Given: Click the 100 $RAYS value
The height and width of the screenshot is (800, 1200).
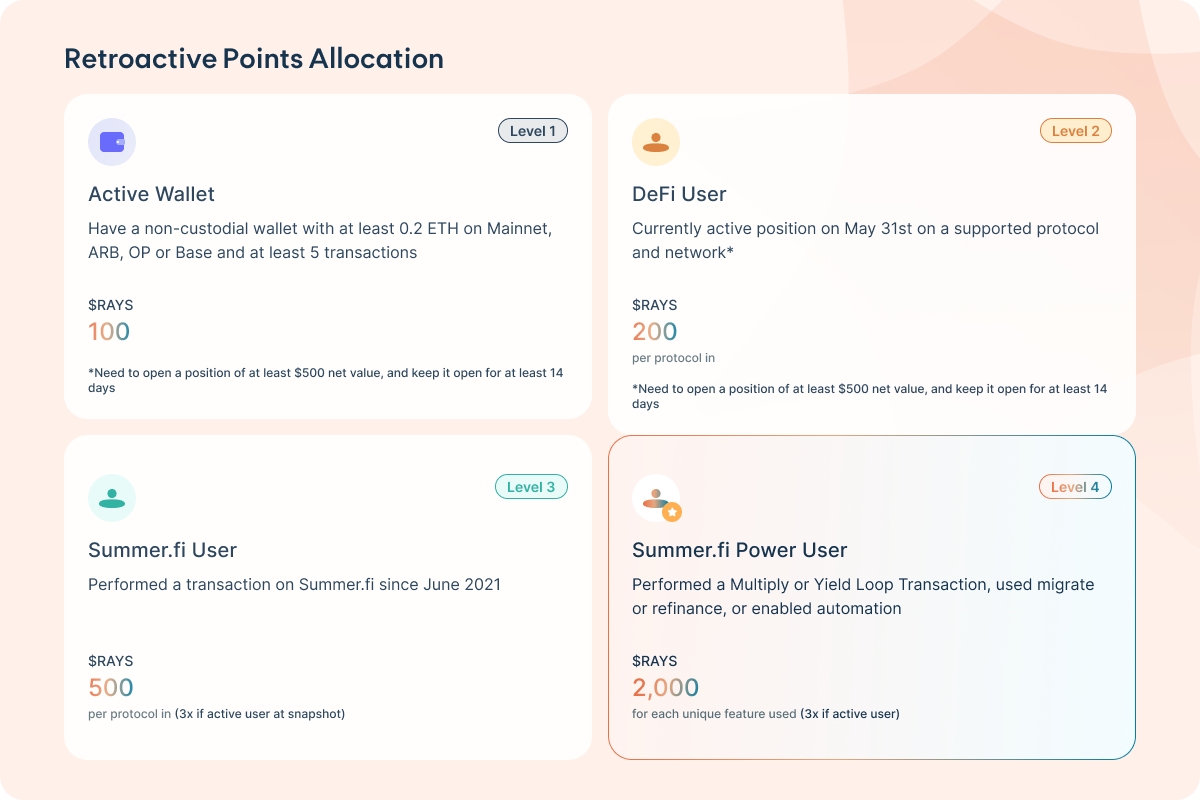Looking at the screenshot, I should click(x=109, y=331).
